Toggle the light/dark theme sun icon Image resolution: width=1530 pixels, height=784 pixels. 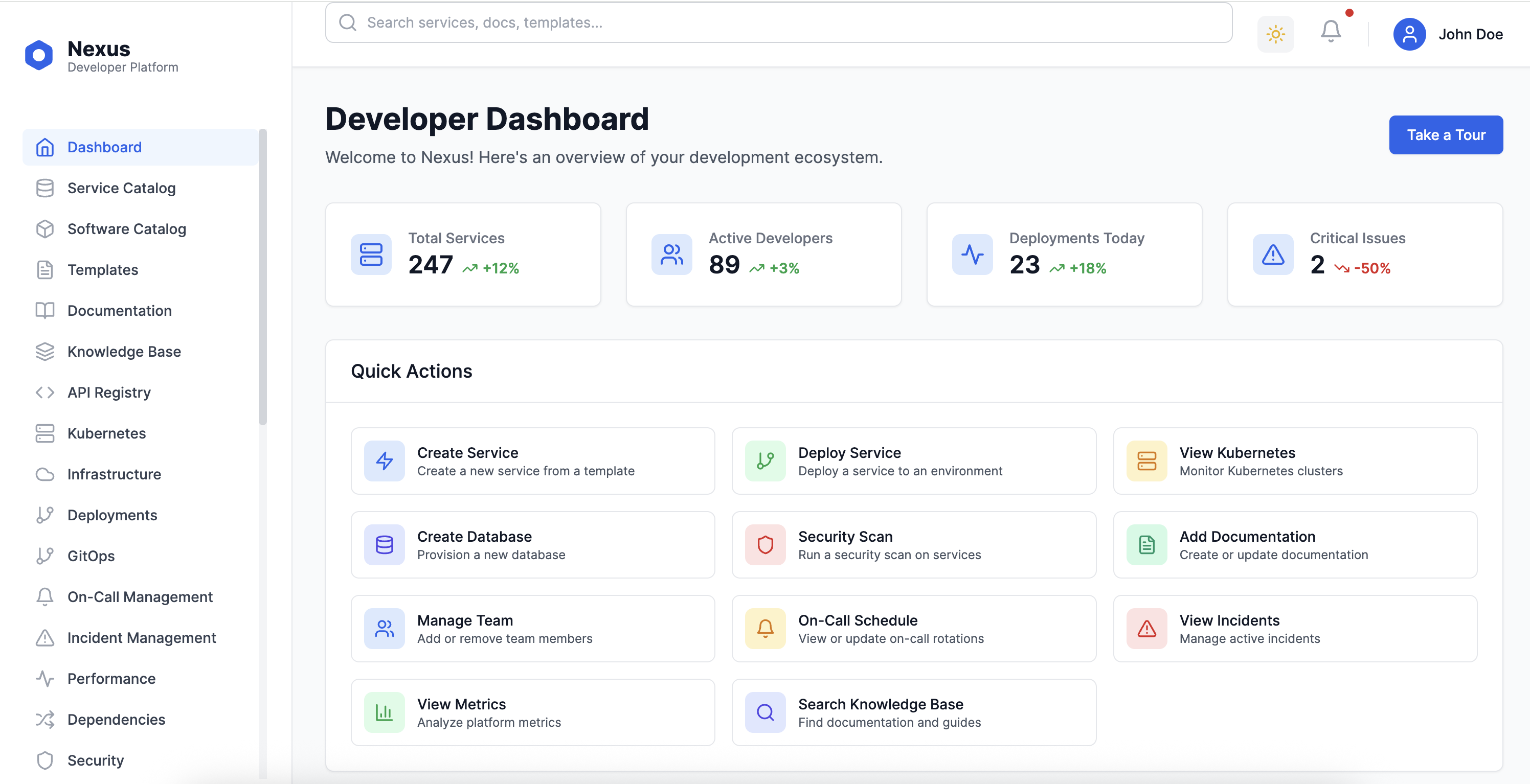click(x=1275, y=34)
